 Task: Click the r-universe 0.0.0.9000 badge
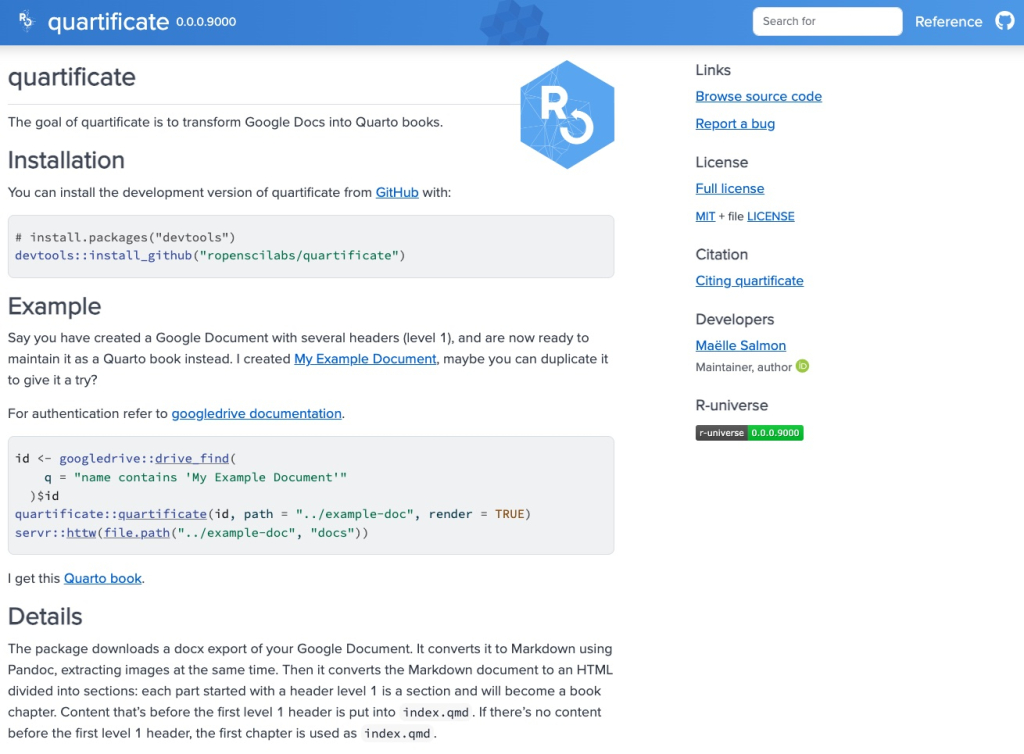(749, 433)
